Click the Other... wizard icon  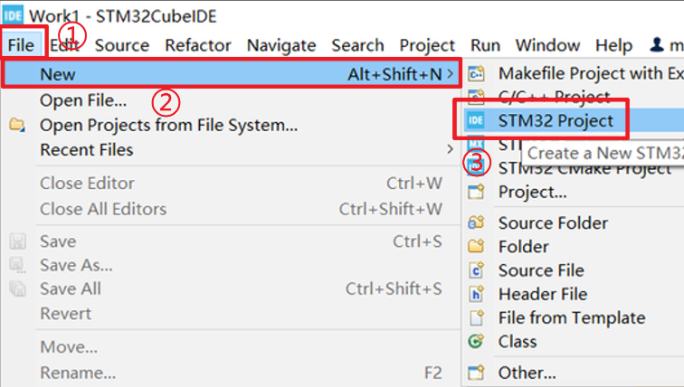click(x=476, y=373)
